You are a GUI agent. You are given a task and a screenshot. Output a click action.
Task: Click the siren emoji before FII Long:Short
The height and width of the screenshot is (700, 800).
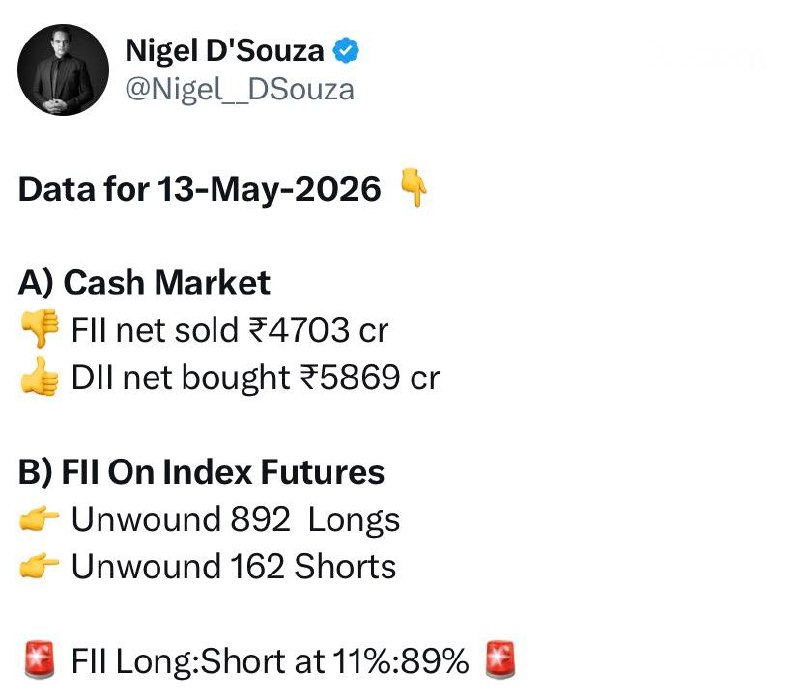tap(40, 660)
